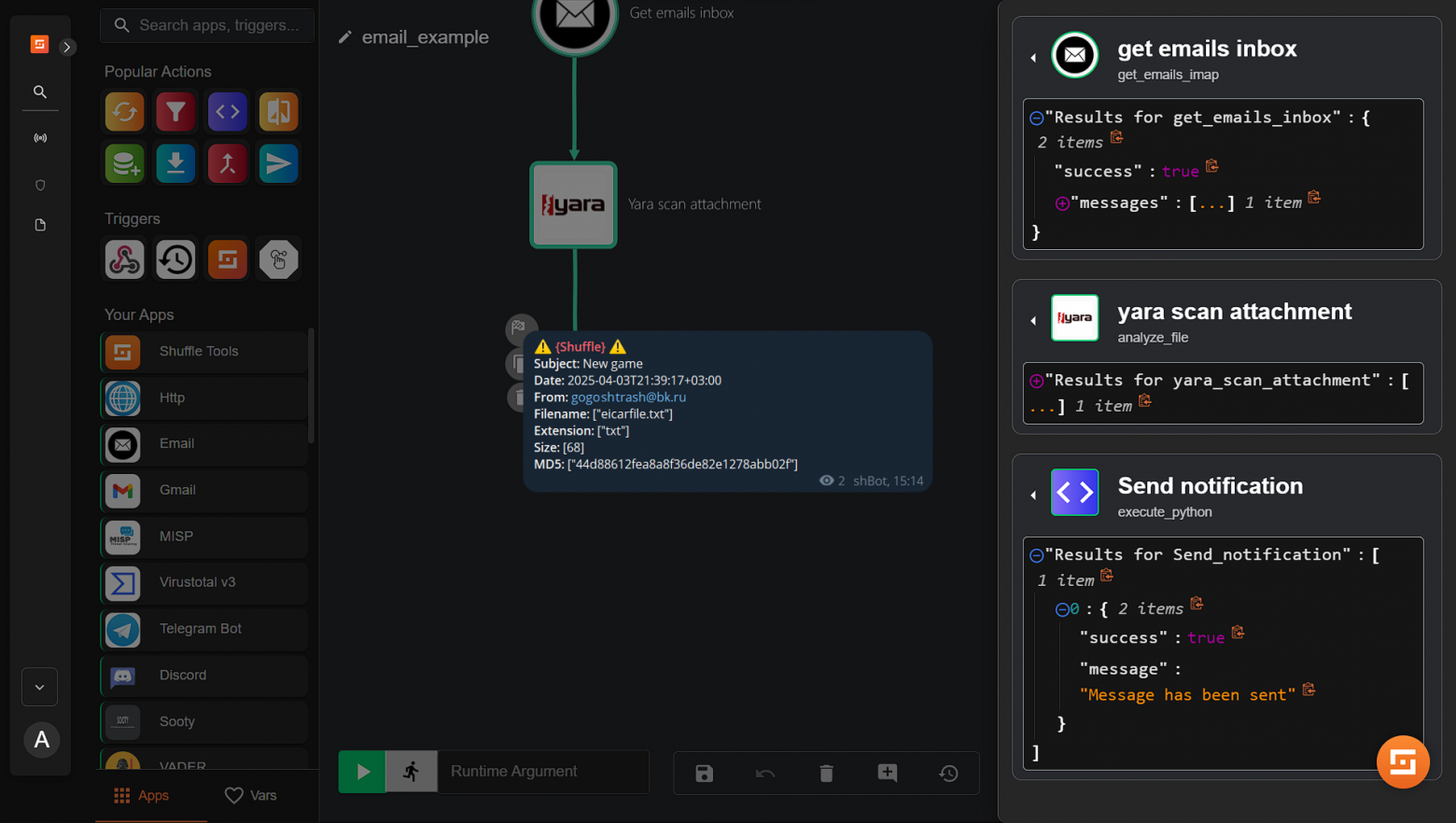1456x823 pixels.
Task: Click the trash delete icon in the toolbar
Action: tap(826, 774)
